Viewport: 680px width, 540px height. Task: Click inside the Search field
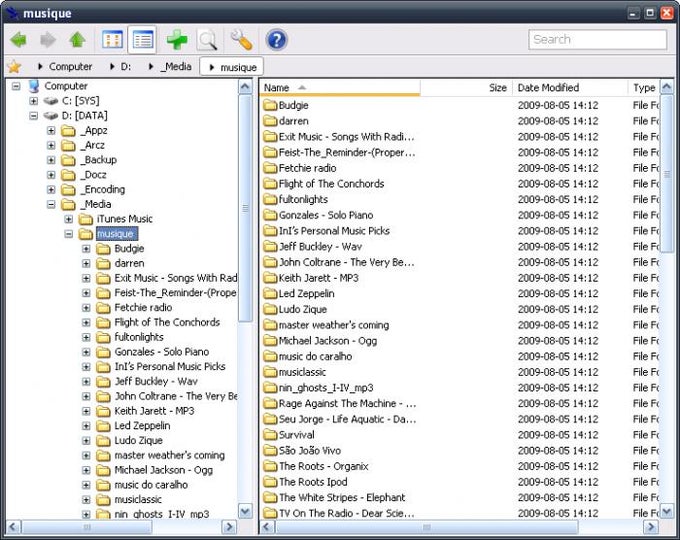tap(598, 39)
